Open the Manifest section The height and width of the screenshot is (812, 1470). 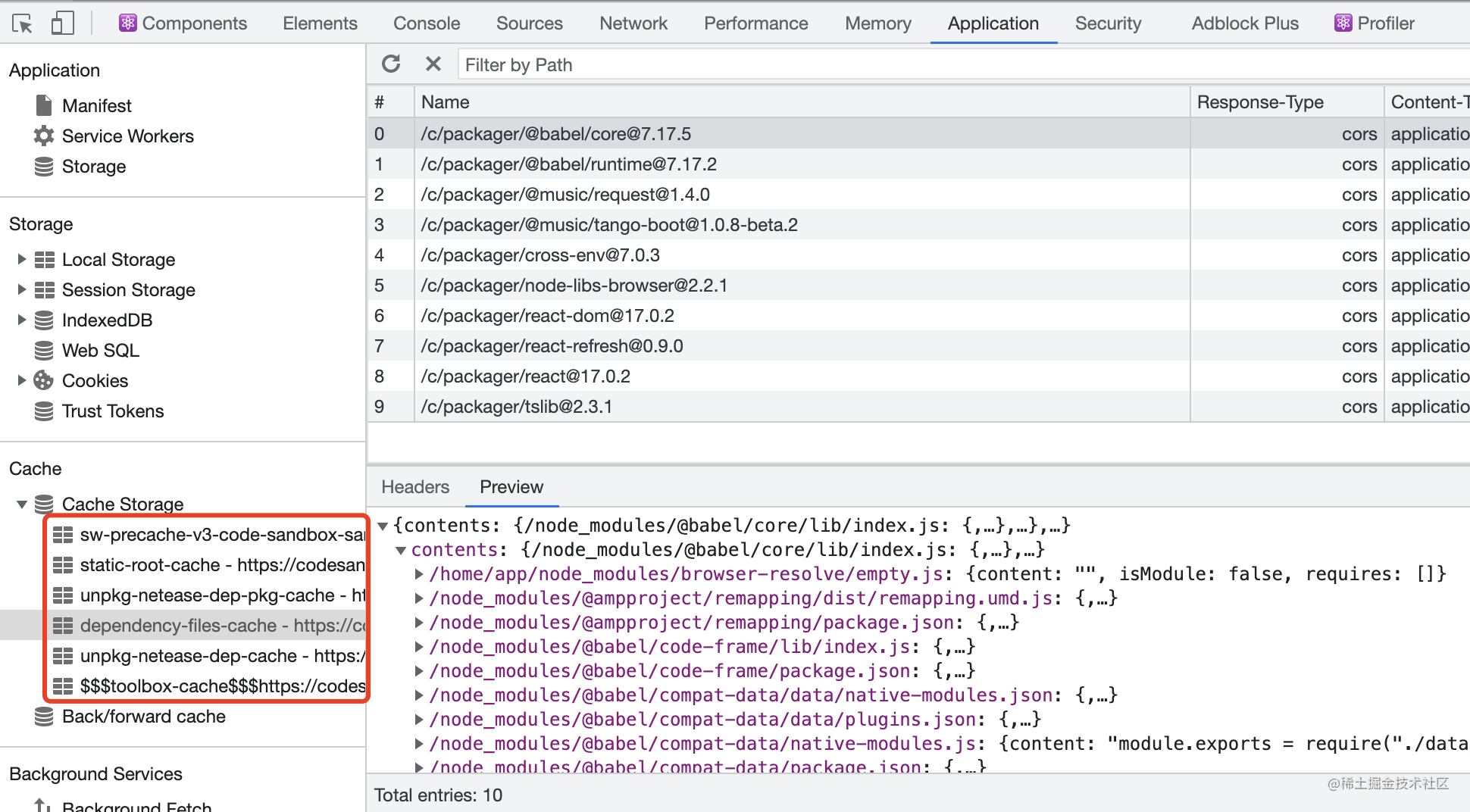(x=96, y=106)
